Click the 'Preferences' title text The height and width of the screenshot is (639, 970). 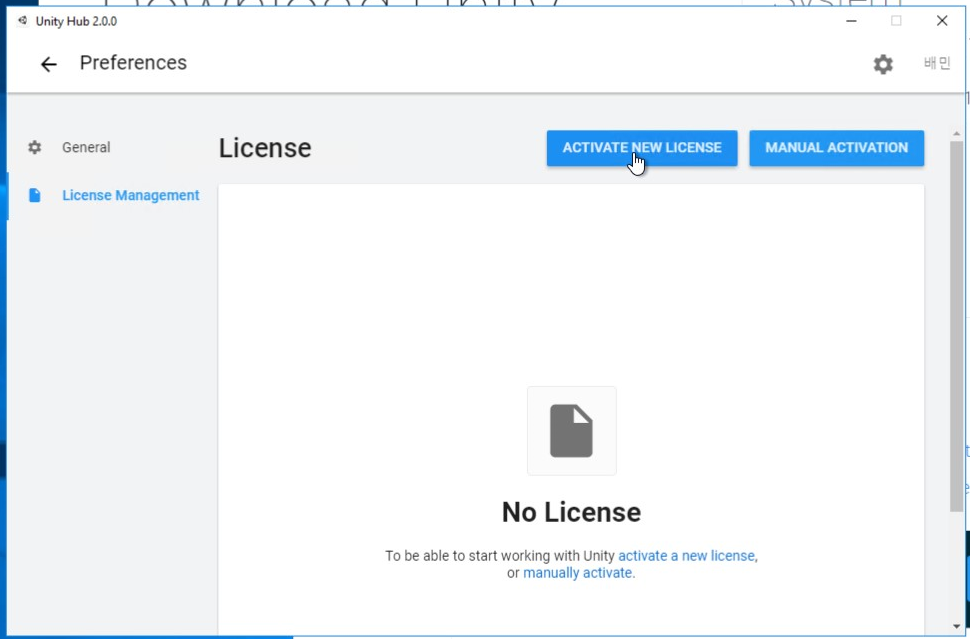pos(133,62)
